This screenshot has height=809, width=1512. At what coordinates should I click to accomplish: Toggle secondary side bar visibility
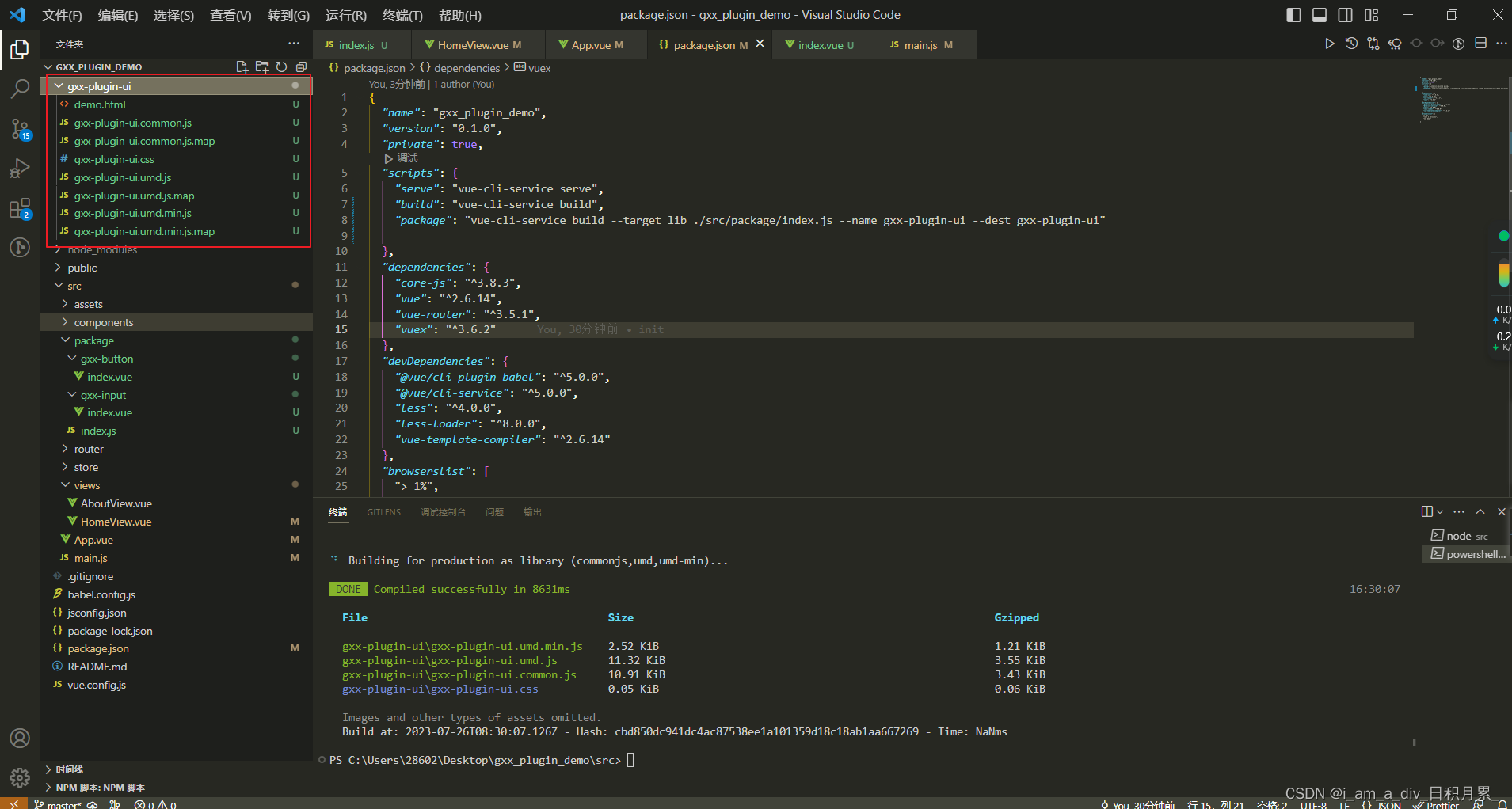click(1346, 15)
